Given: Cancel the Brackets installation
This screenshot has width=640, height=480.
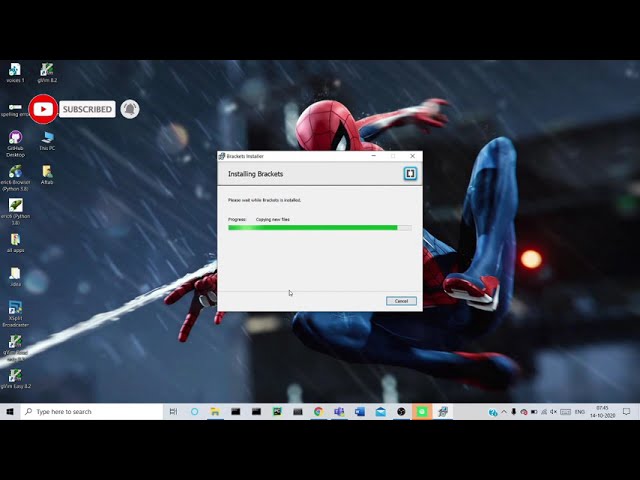Looking at the screenshot, I should click(401, 301).
